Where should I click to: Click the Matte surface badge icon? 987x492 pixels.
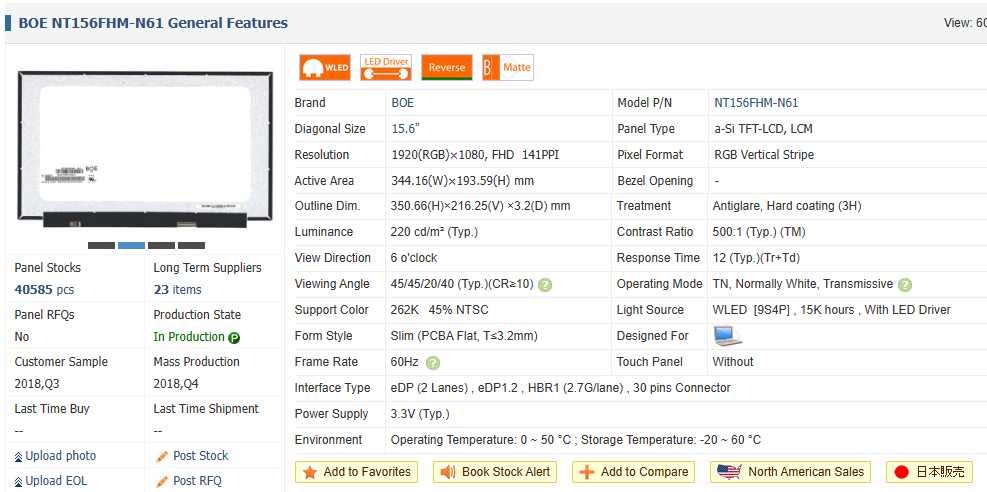pos(507,67)
